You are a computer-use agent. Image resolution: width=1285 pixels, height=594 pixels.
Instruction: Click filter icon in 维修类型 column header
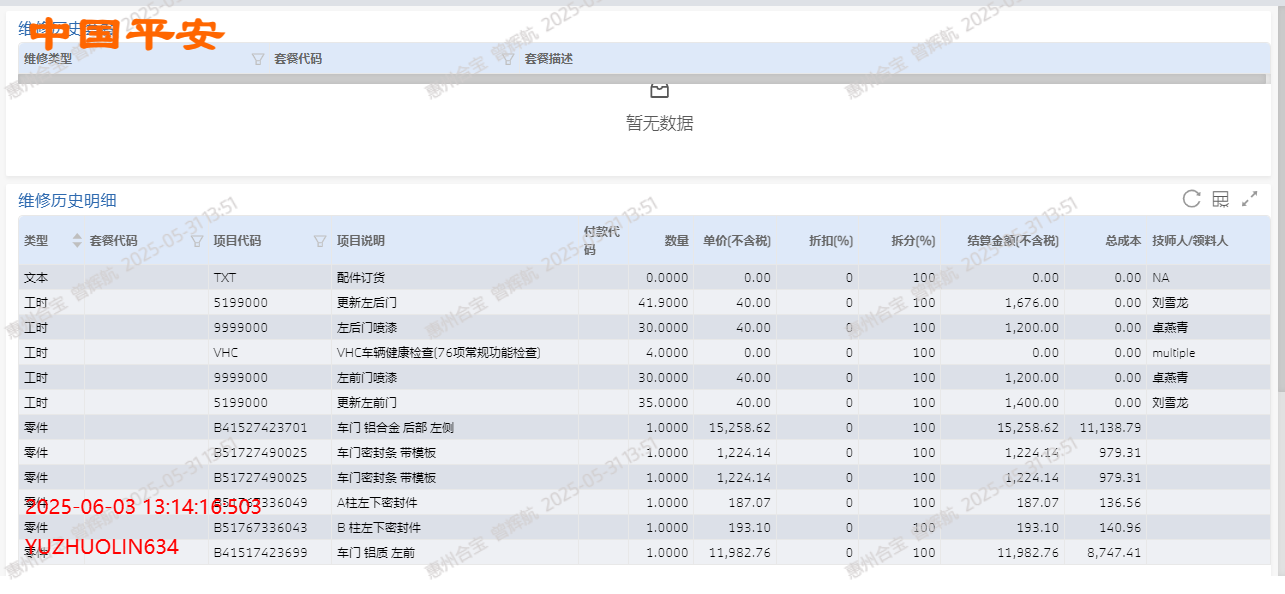point(258,59)
